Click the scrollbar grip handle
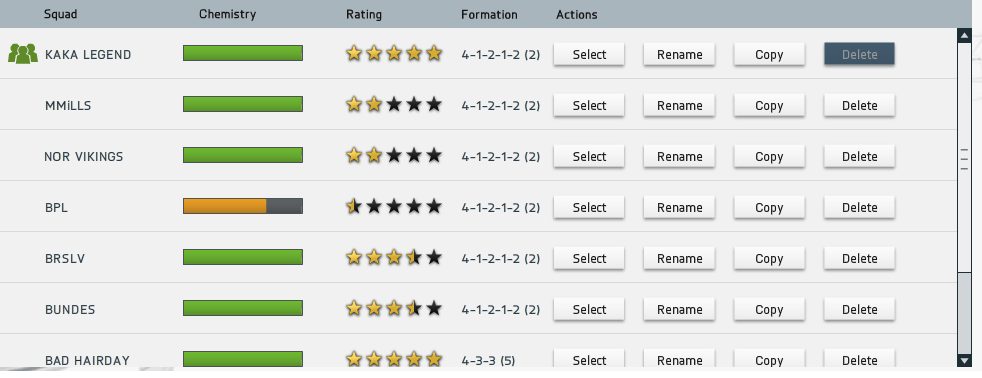 [964, 159]
